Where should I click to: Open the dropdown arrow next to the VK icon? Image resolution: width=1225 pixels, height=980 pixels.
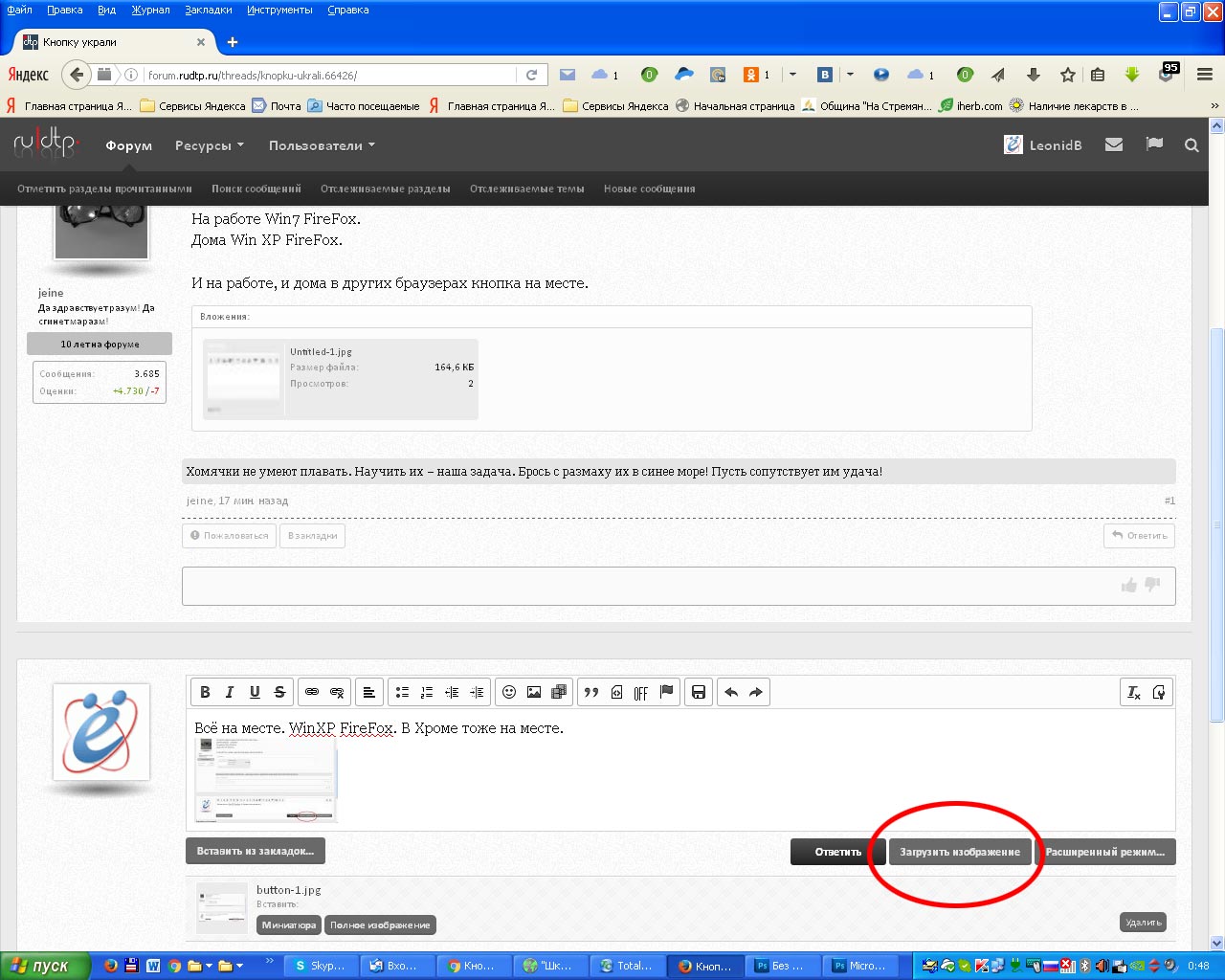(850, 75)
